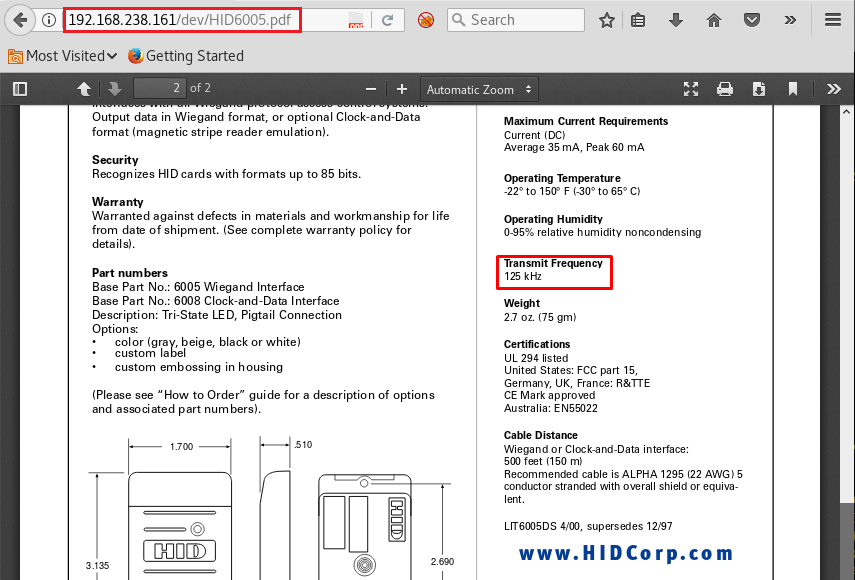The image size is (855, 580).
Task: Open PDF viewer tools double-chevron menu
Action: (834, 89)
